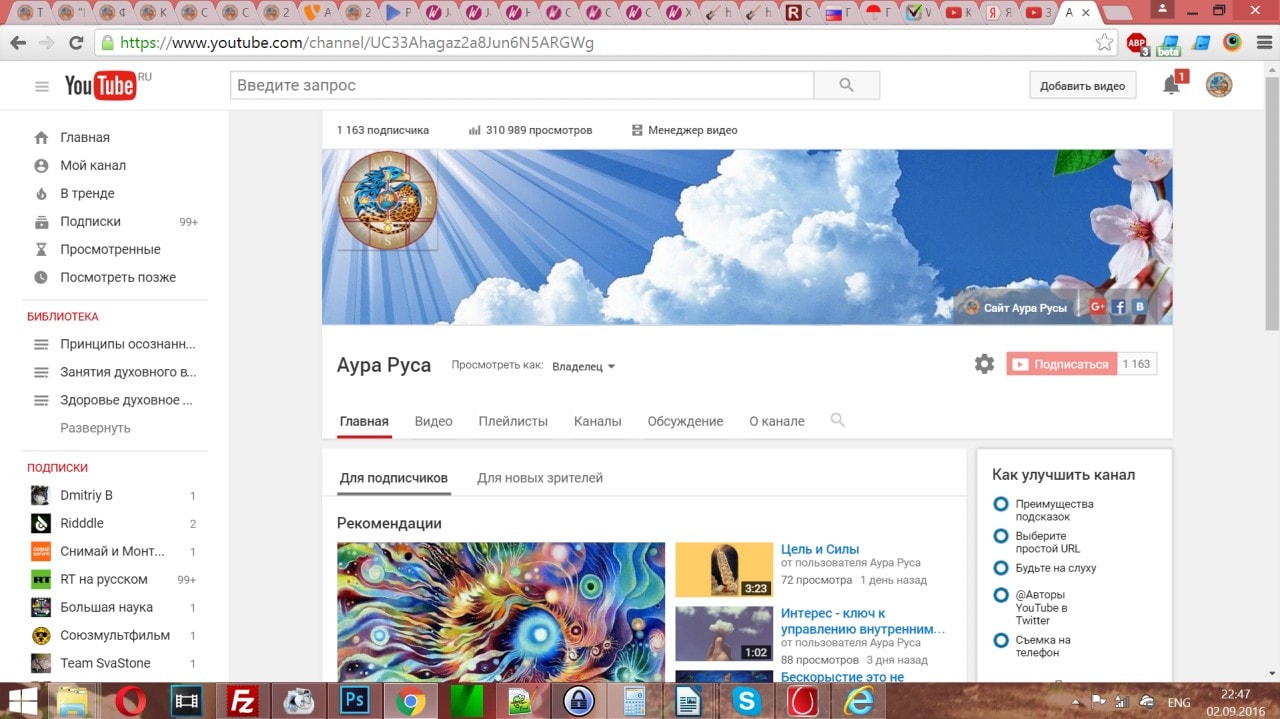Image resolution: width=1280 pixels, height=719 pixels.
Task: Switch to the 'Плейлисты' channel tab
Action: click(513, 421)
